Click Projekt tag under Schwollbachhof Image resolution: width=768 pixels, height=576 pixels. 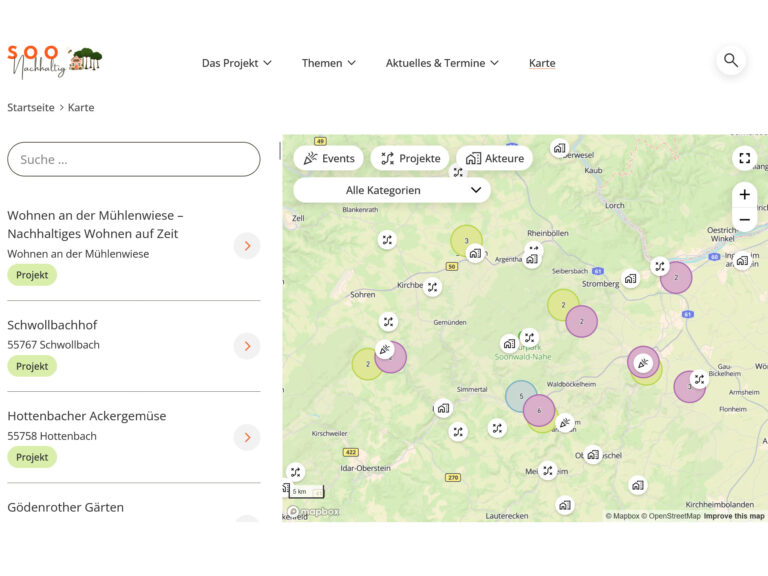tap(32, 366)
